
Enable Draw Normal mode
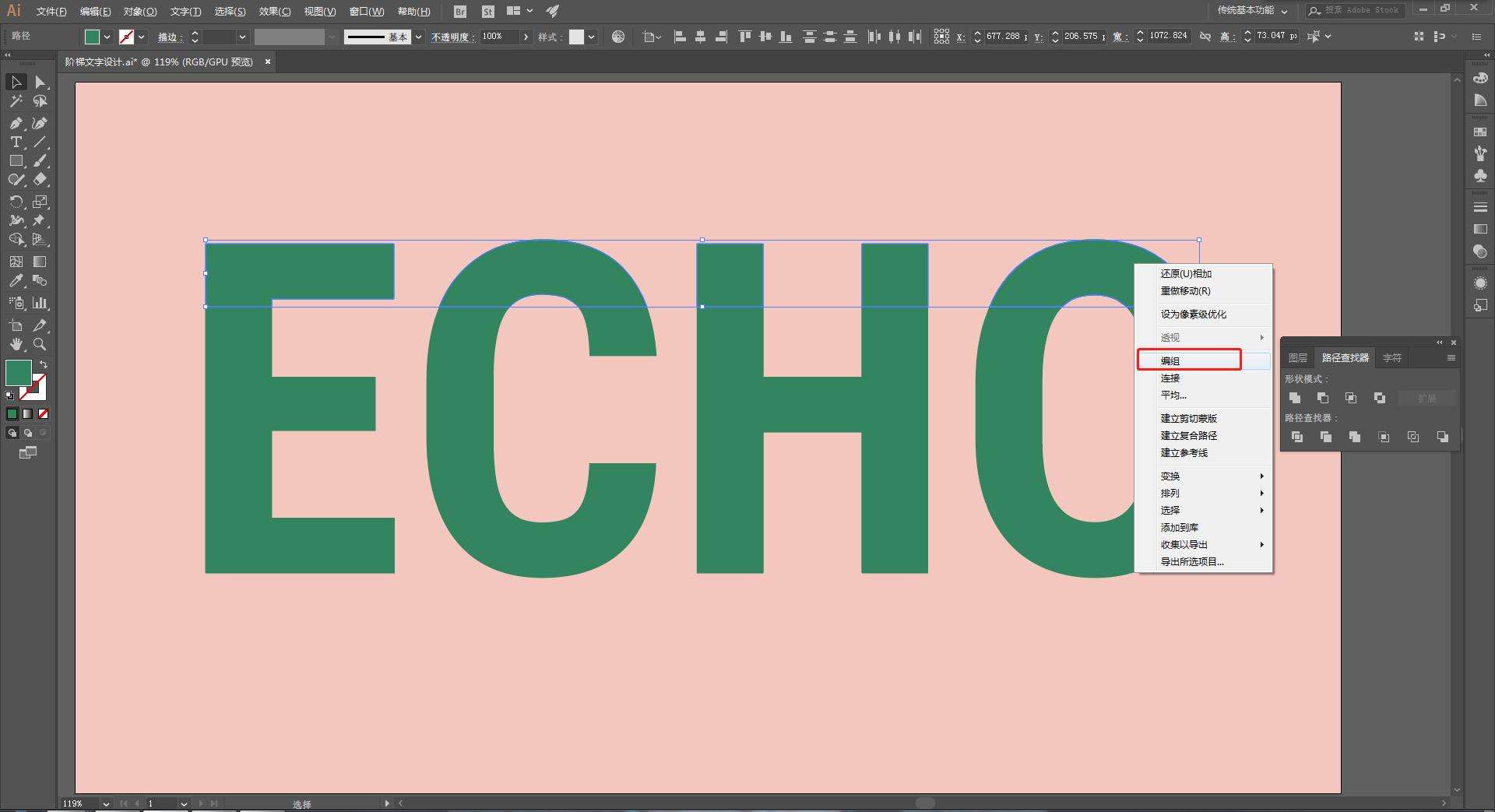pyautogui.click(x=12, y=433)
